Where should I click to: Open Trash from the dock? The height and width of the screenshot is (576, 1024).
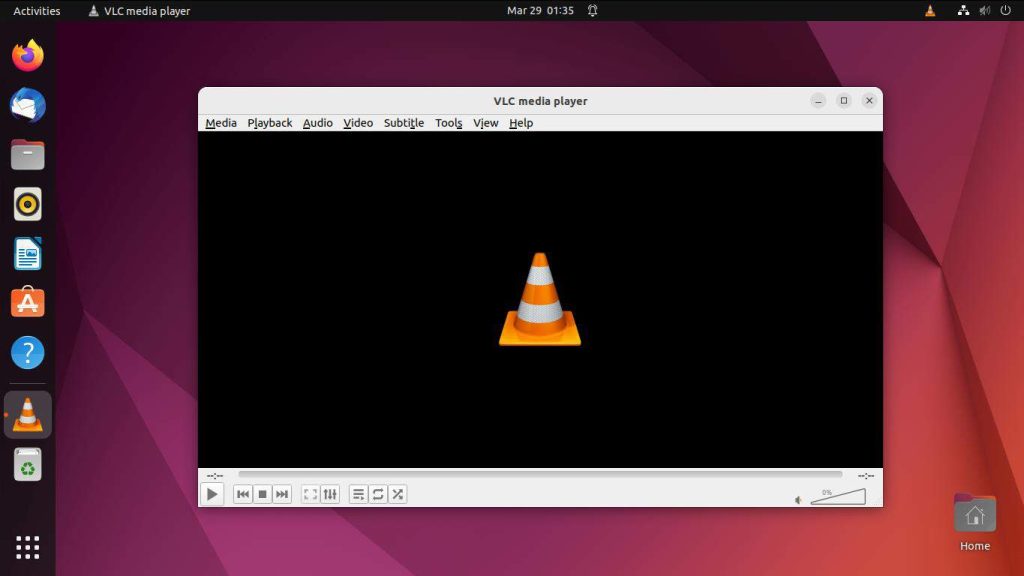pos(27,464)
